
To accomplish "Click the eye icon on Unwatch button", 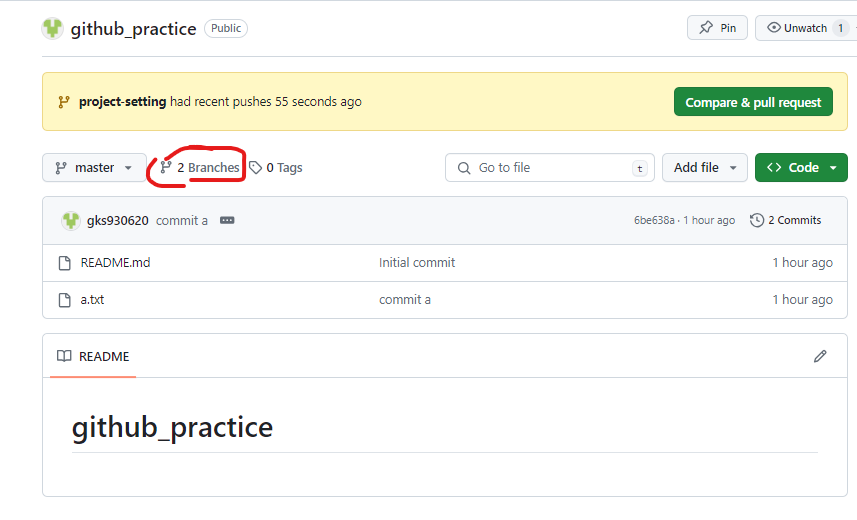I will 773,27.
